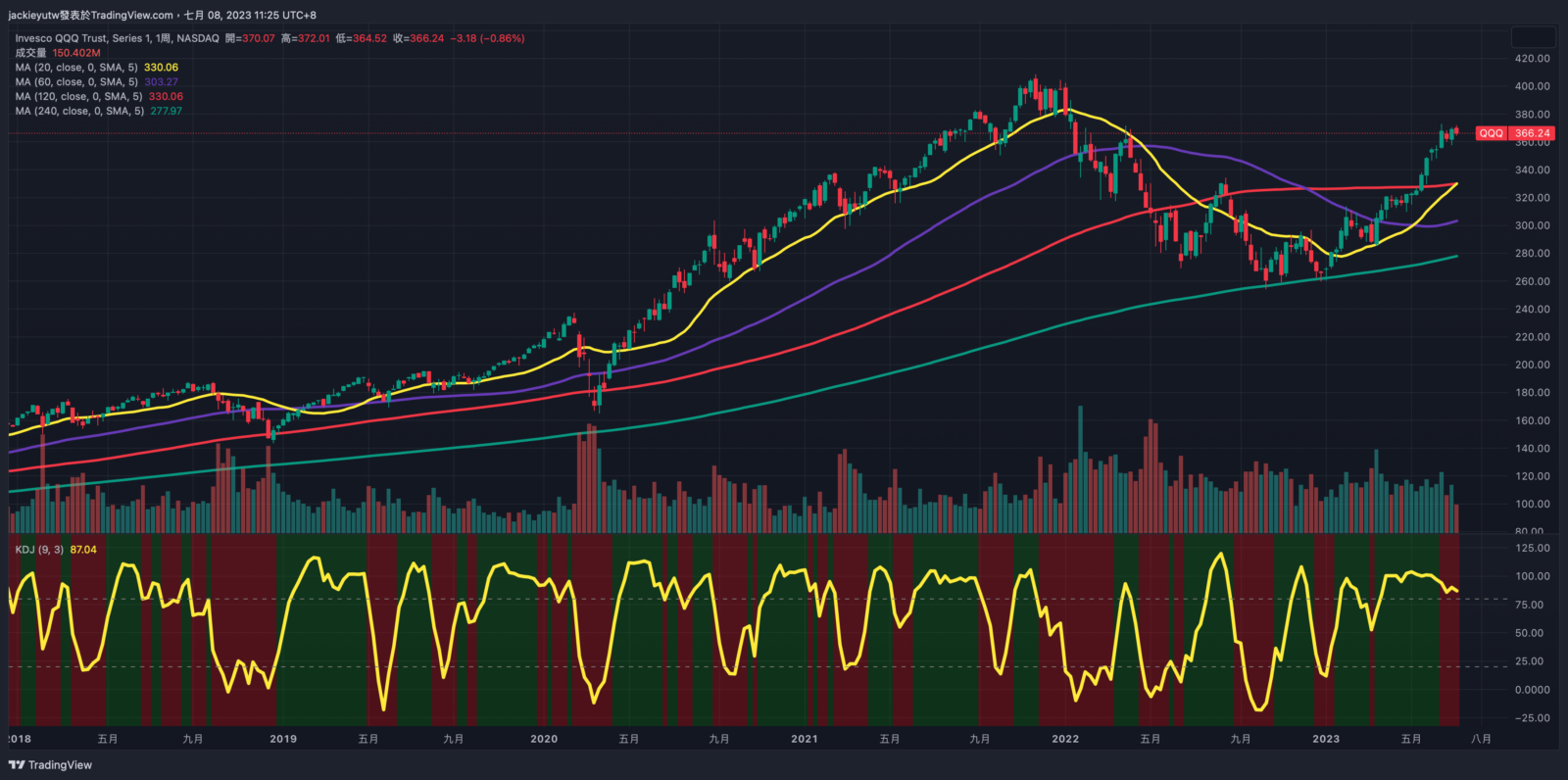
Task: Click the 420.00 price scale label
Action: tap(1532, 59)
